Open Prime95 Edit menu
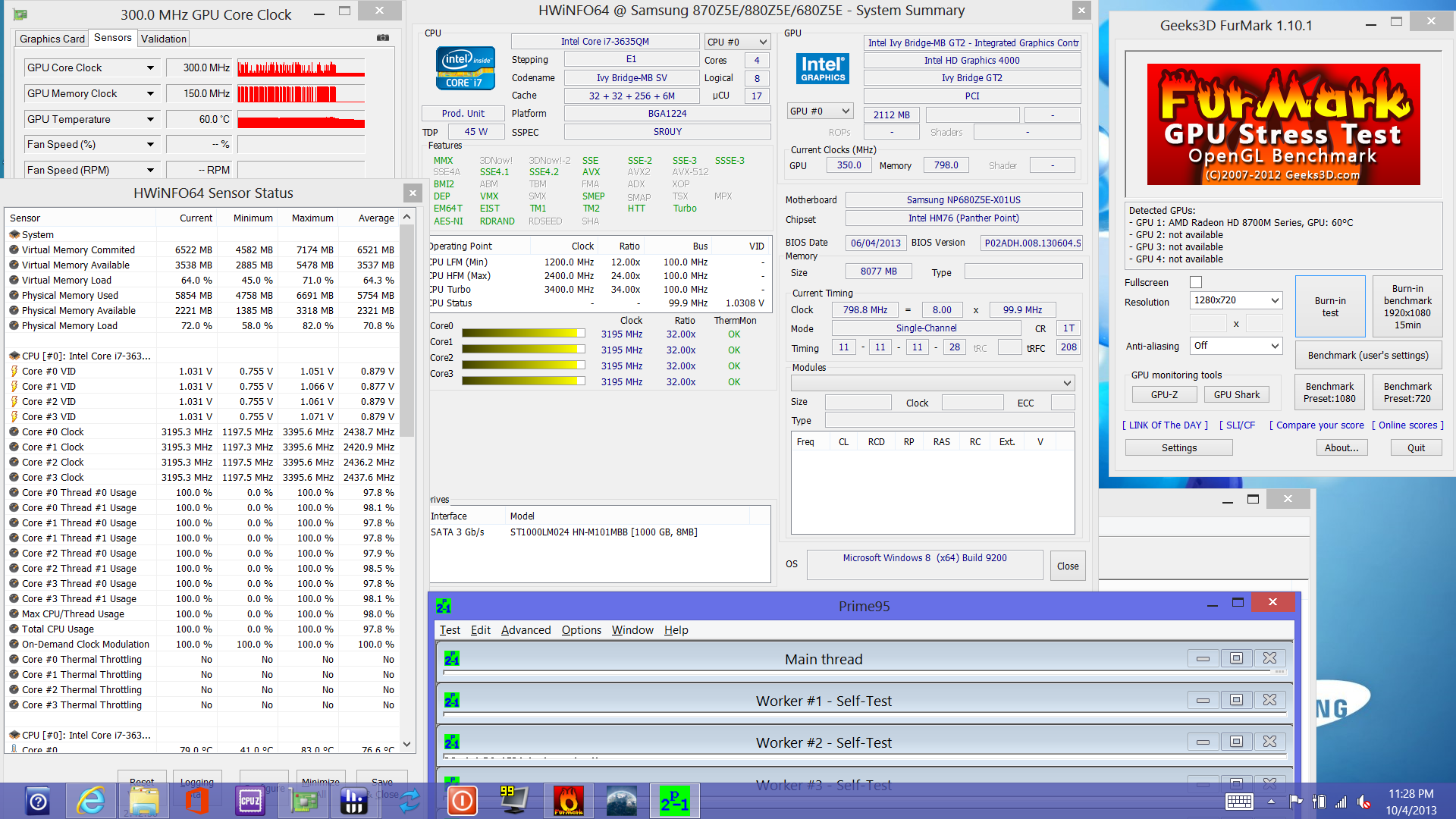 click(x=481, y=630)
